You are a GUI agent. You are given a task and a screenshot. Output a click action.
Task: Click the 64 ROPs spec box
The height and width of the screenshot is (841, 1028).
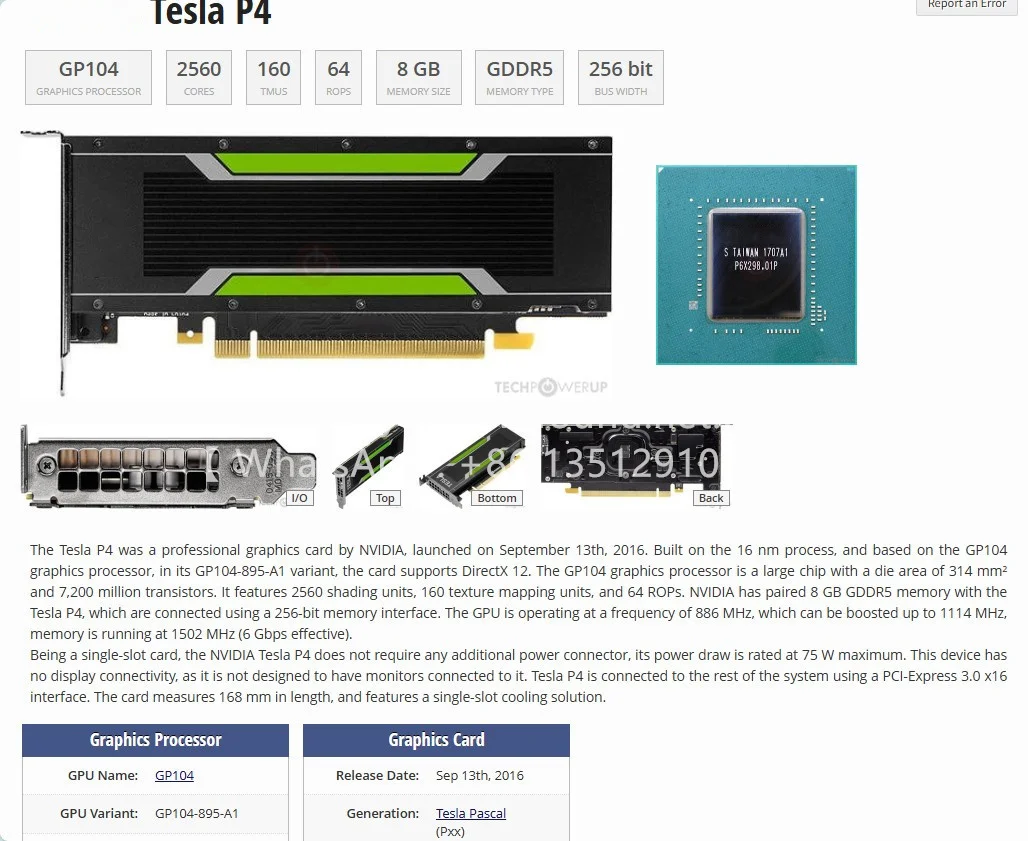[x=338, y=77]
